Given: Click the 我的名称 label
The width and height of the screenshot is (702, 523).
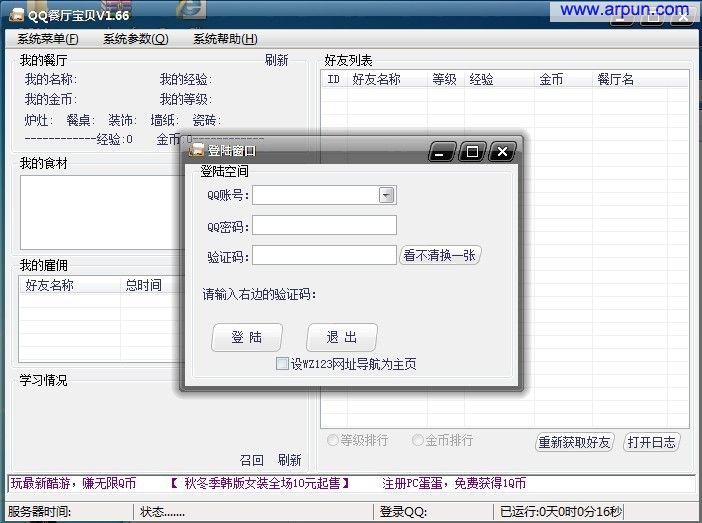Looking at the screenshot, I should tap(51, 79).
